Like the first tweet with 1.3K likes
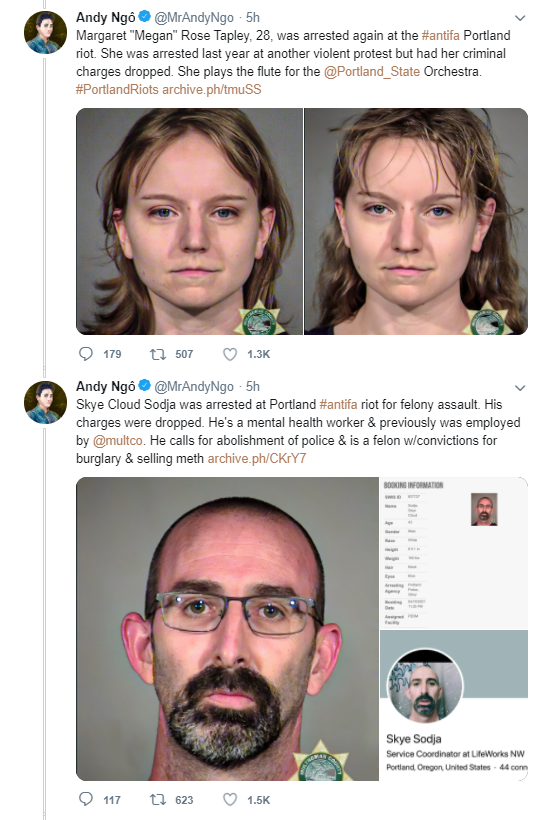The width and height of the screenshot is (551, 820). click(x=230, y=354)
